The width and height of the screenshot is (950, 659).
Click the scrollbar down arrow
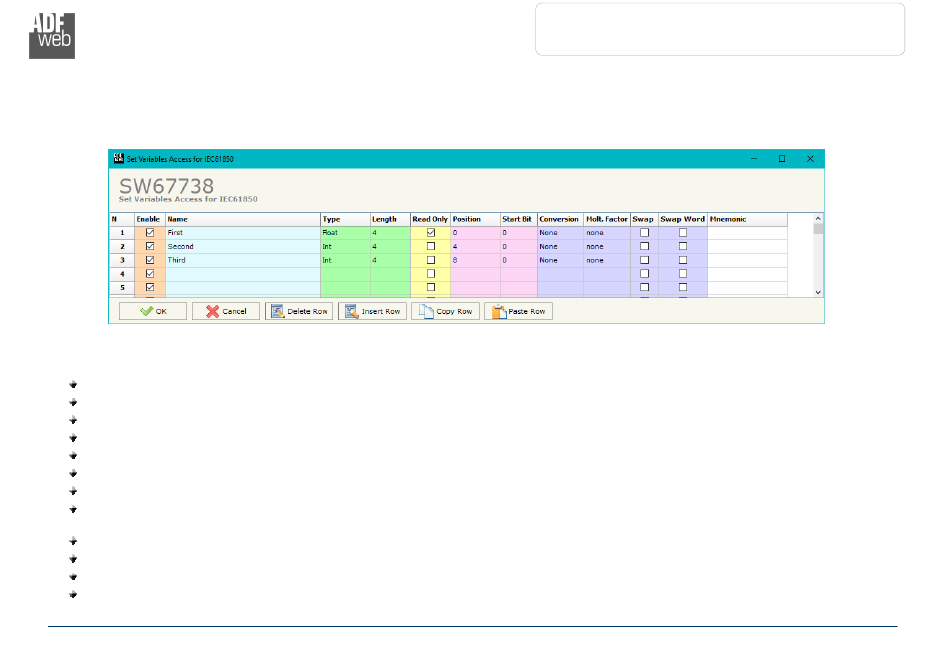pos(818,292)
